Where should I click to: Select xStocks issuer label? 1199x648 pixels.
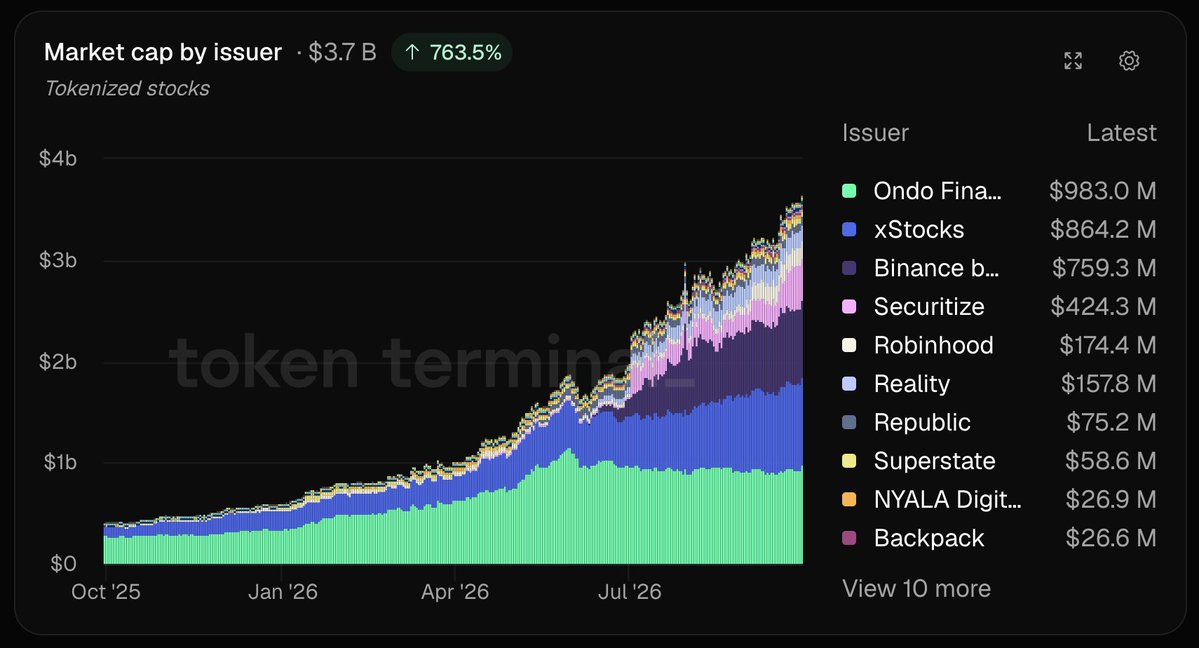[919, 230]
